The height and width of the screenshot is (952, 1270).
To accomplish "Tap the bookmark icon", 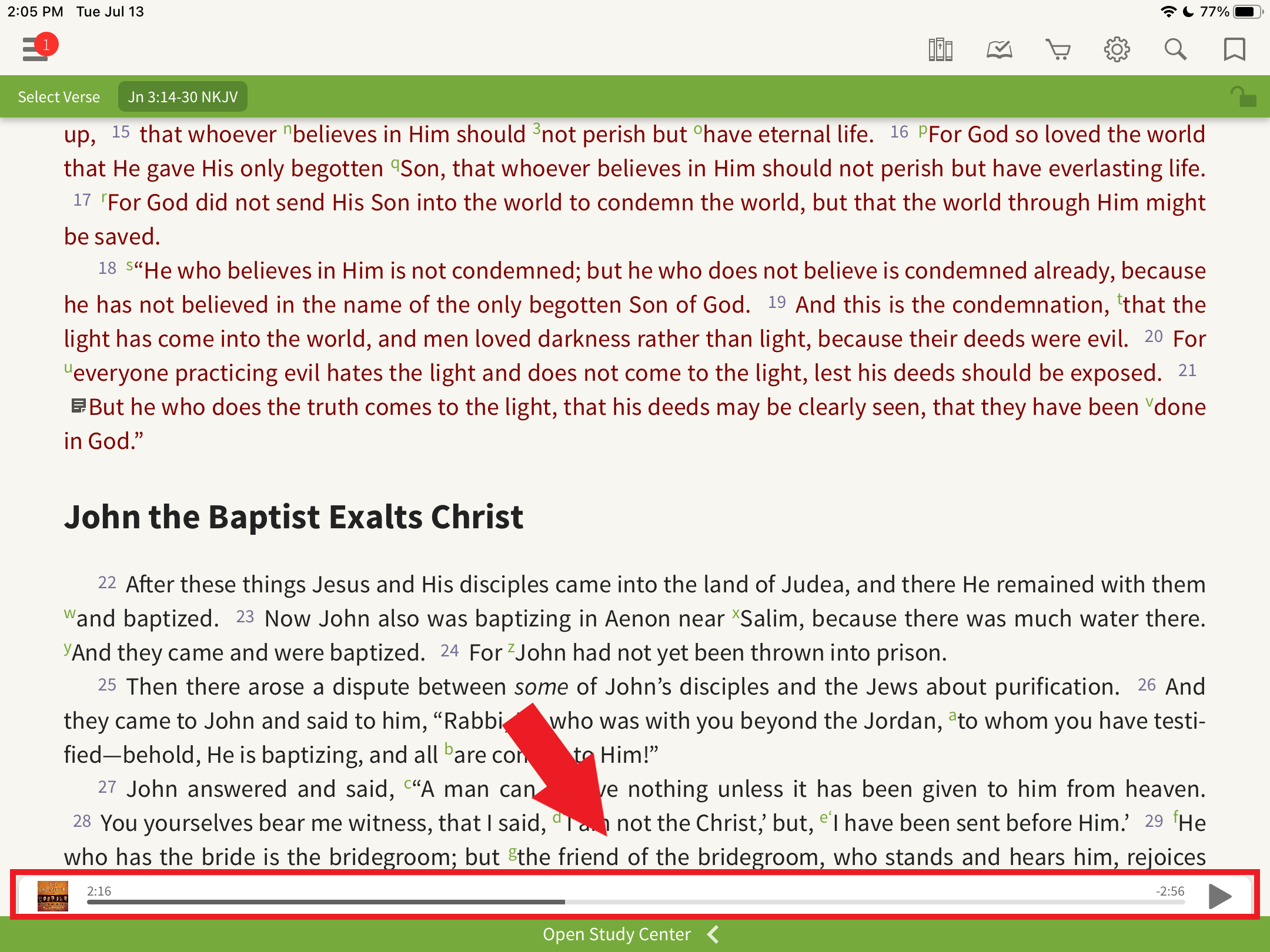I will coord(1234,49).
